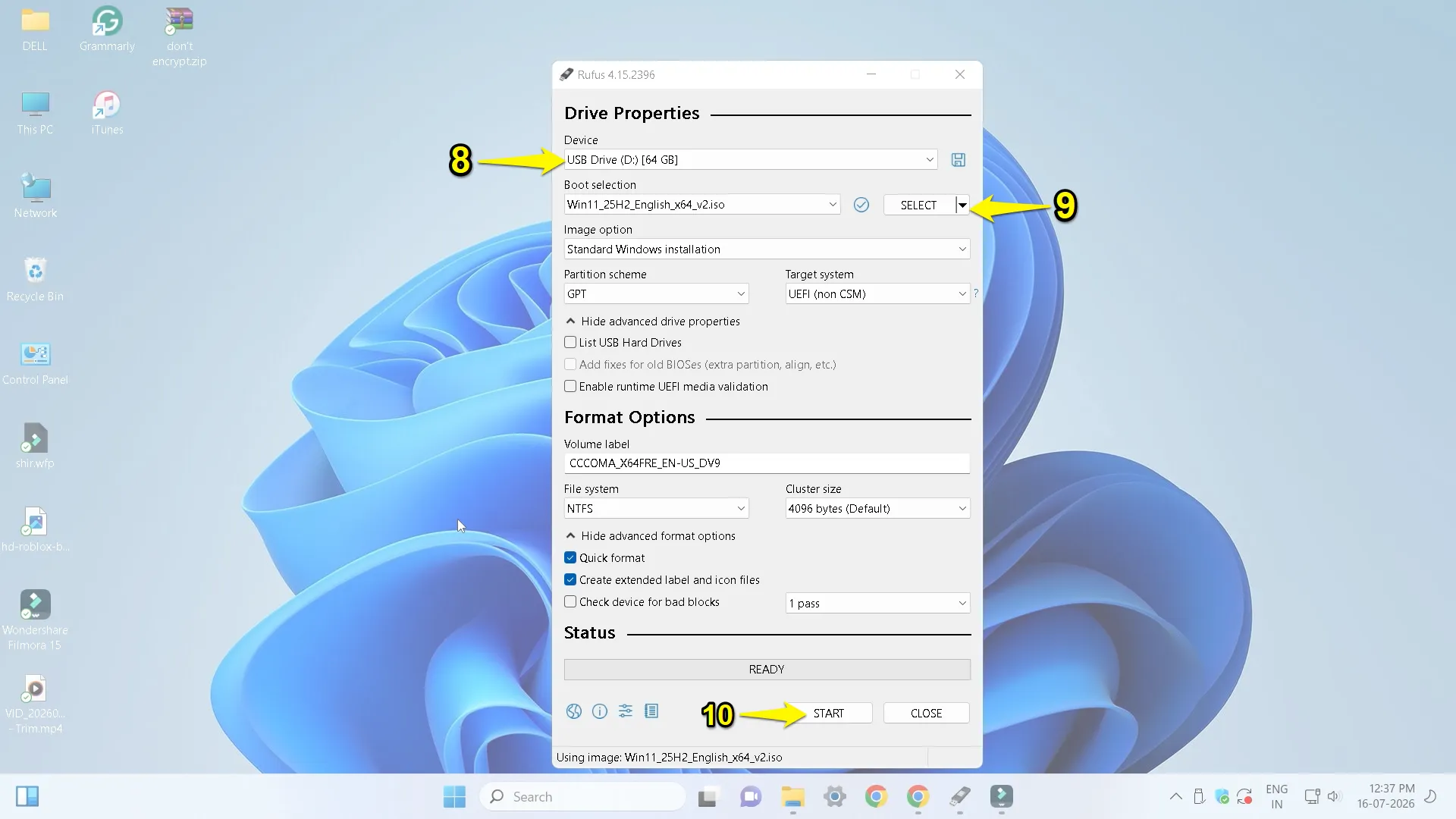Click the split arrow next to SELECT
1456x819 pixels.
pyautogui.click(x=962, y=206)
